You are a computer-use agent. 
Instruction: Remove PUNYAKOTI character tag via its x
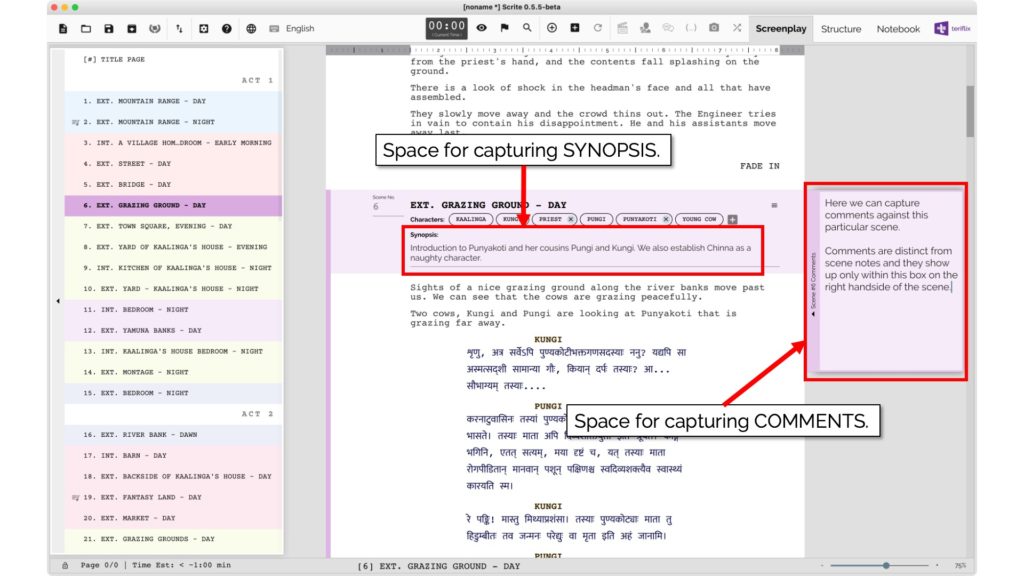pyautogui.click(x=664, y=219)
